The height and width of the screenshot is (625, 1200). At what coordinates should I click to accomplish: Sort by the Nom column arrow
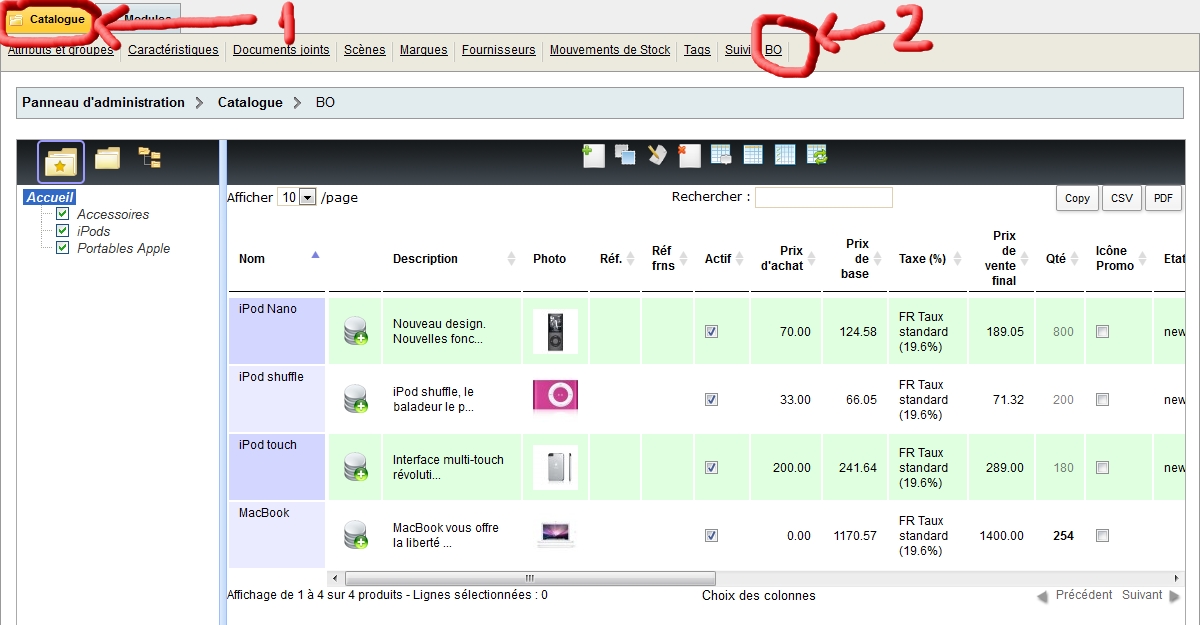click(x=316, y=255)
